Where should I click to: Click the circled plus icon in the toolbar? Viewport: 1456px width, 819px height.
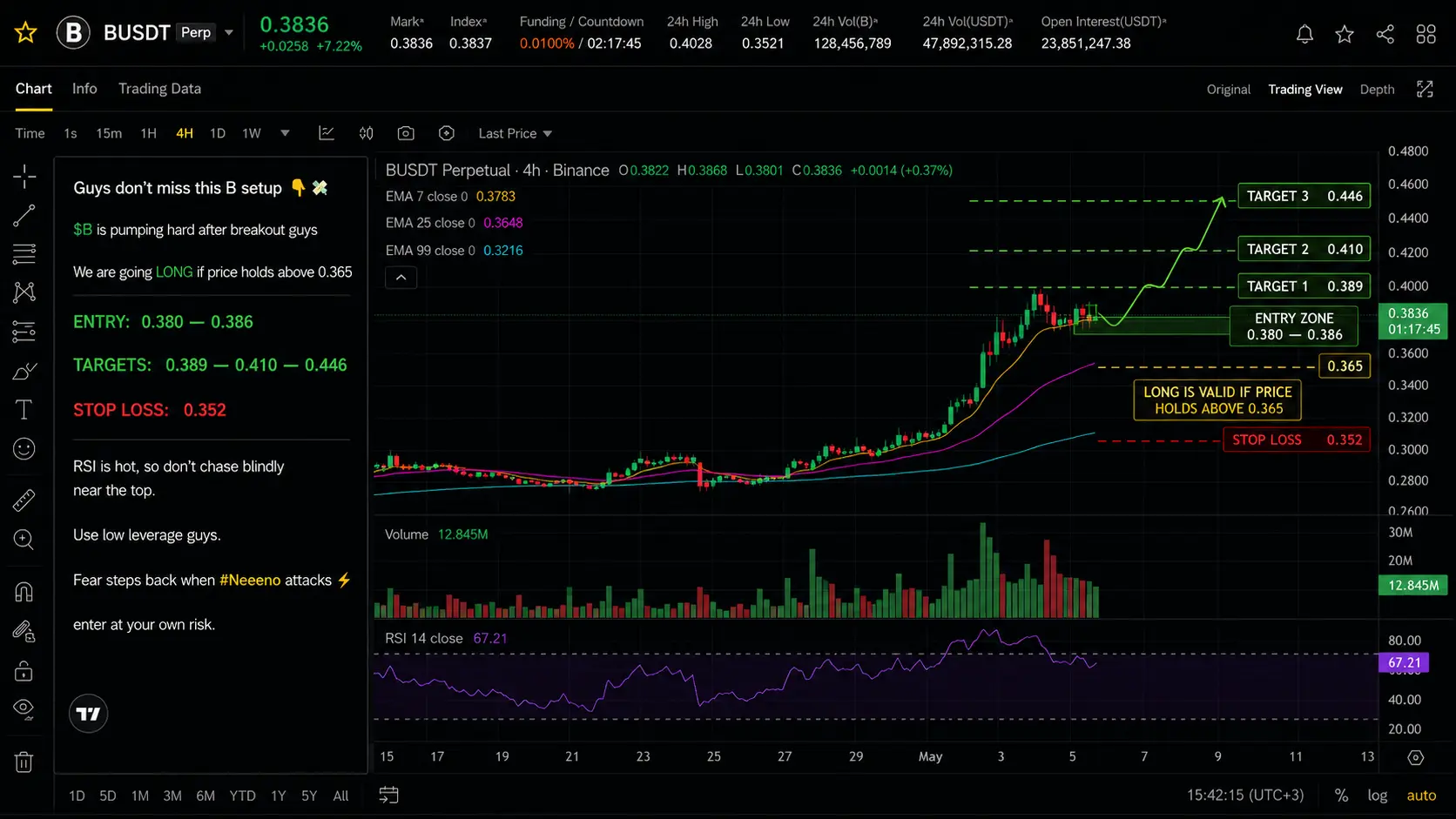pyautogui.click(x=447, y=133)
